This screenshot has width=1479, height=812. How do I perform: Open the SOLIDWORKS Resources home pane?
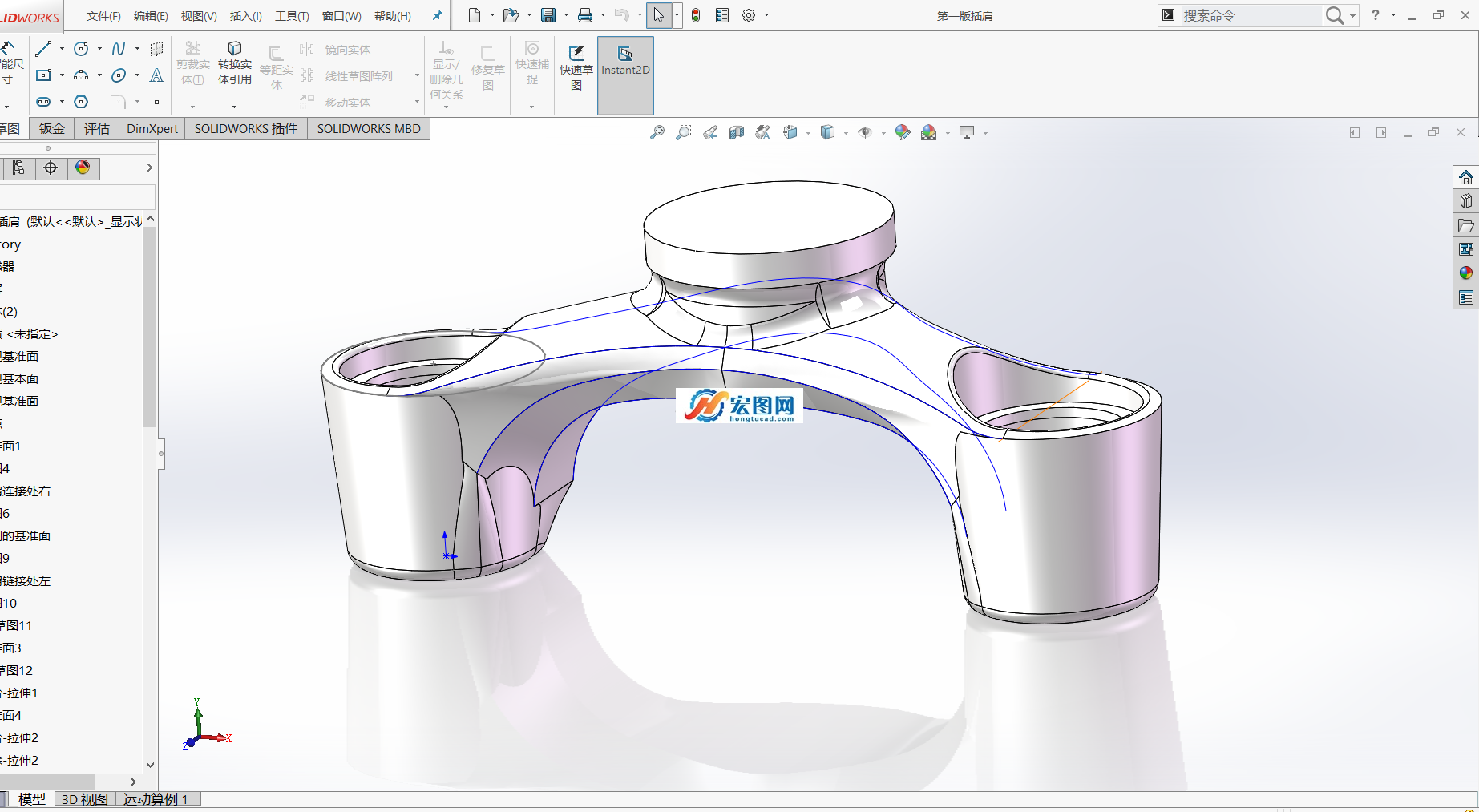pyautogui.click(x=1466, y=177)
